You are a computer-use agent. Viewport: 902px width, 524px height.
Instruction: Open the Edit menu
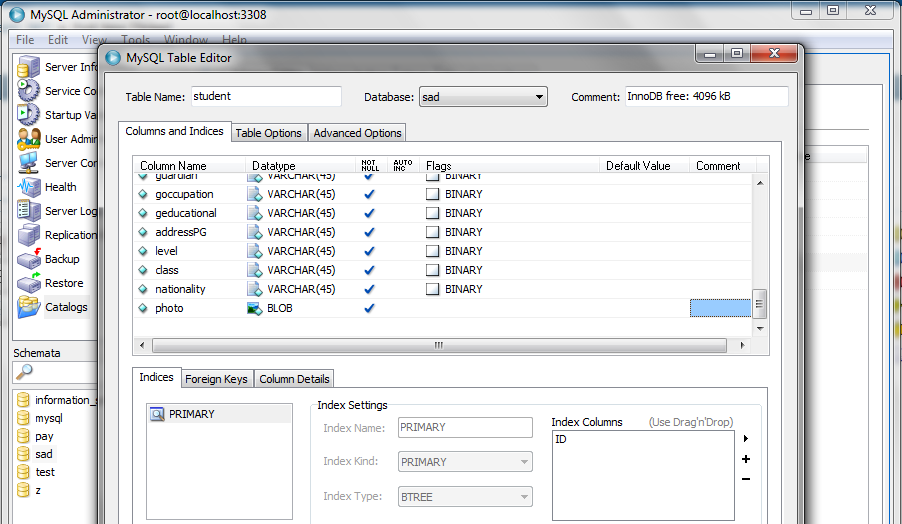58,40
